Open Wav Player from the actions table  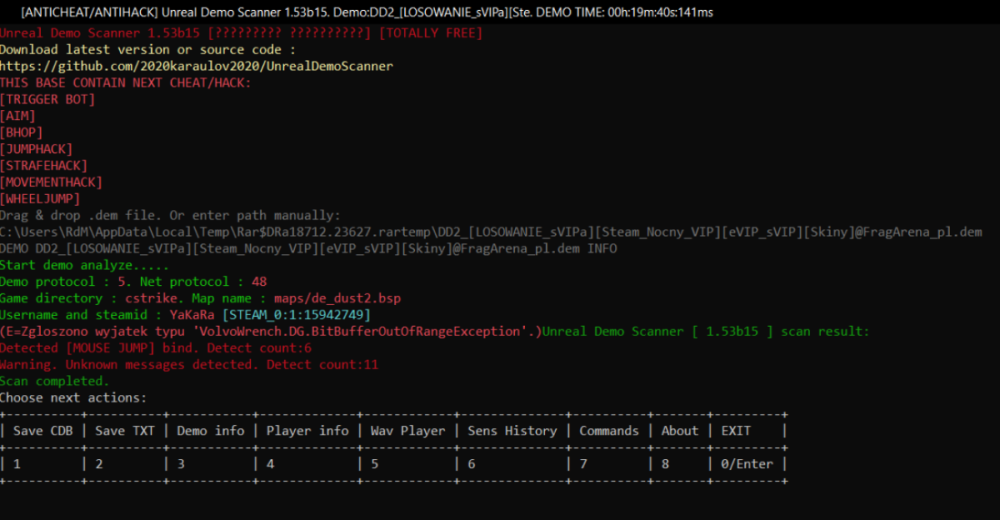[x=408, y=430]
